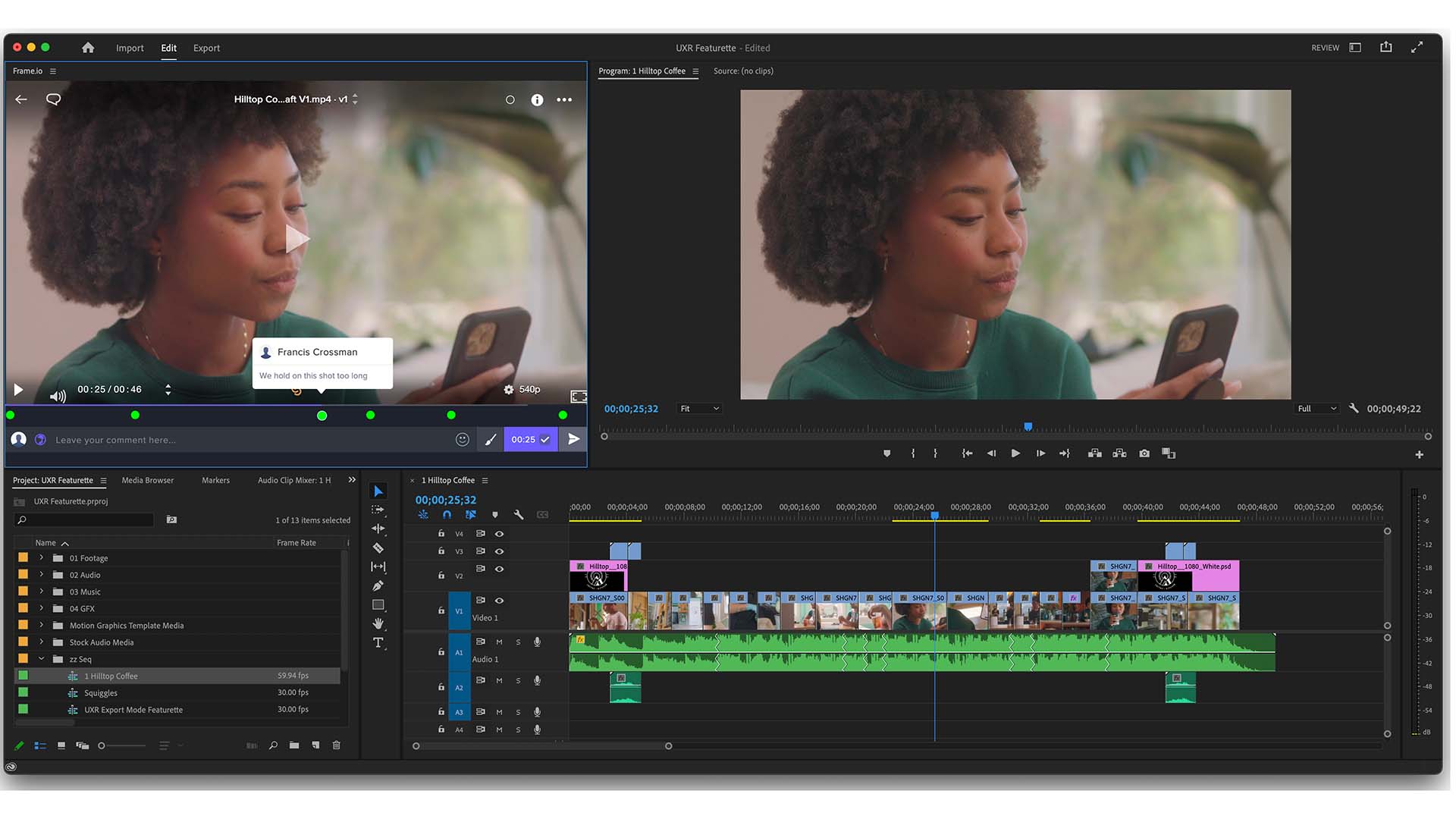This screenshot has height=819, width=1456.
Task: Select the Razor tool in the timeline toolbar
Action: point(379,548)
